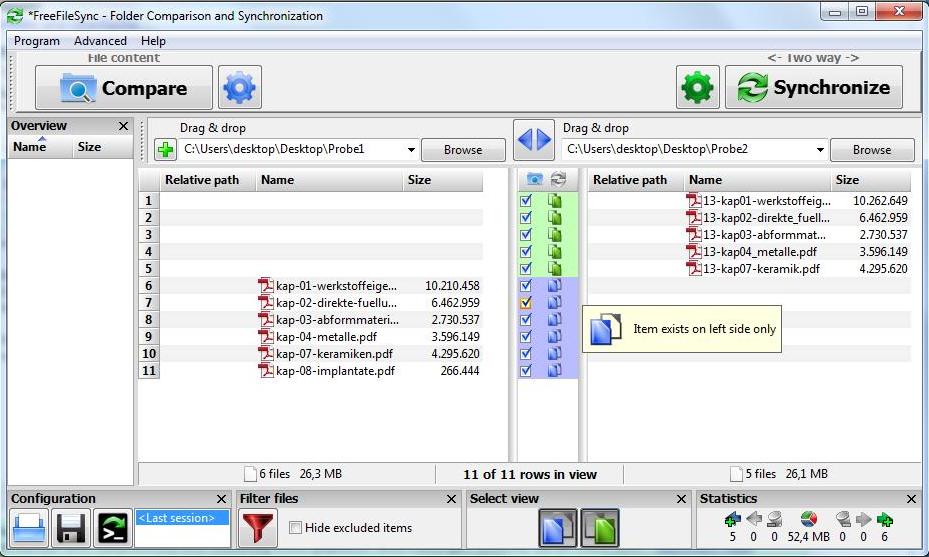Expand left folder path Probe1 dropdown

click(x=411, y=149)
